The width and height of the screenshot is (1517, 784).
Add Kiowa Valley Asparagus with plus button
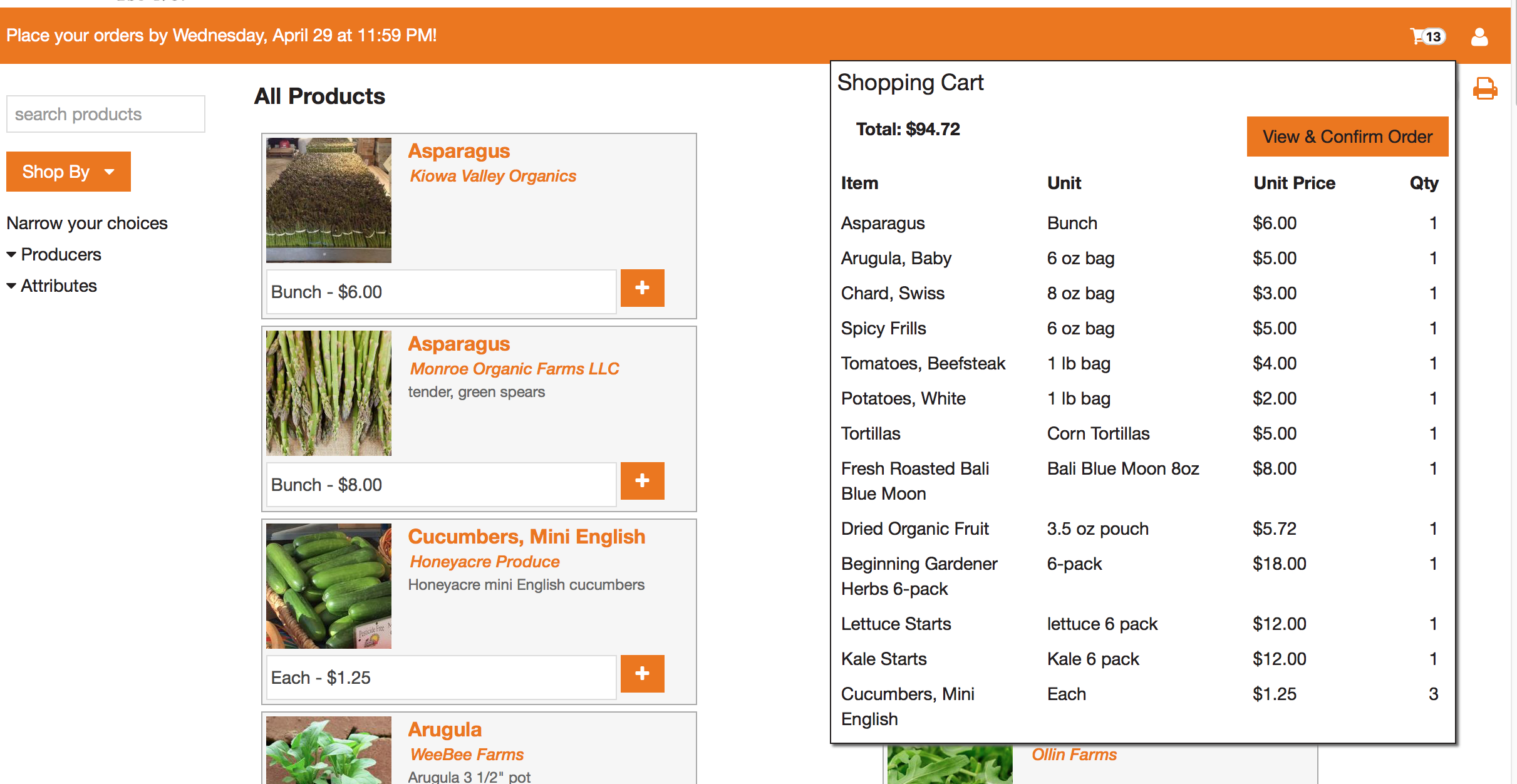tap(642, 288)
